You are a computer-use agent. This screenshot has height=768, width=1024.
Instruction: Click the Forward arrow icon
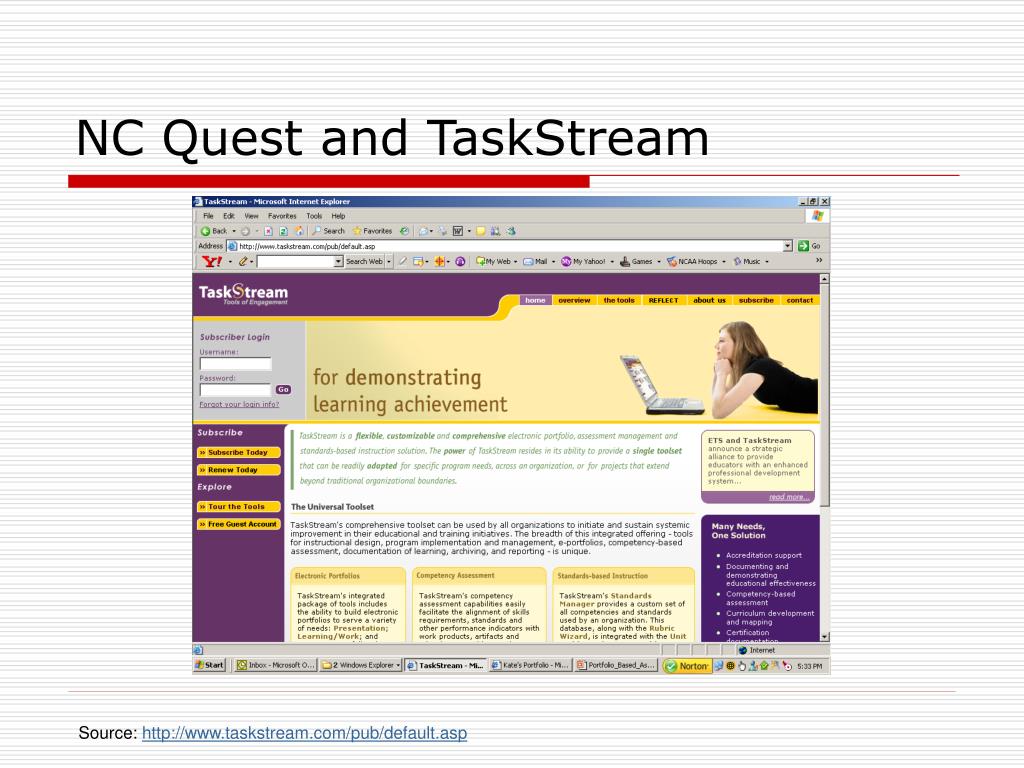[x=245, y=231]
